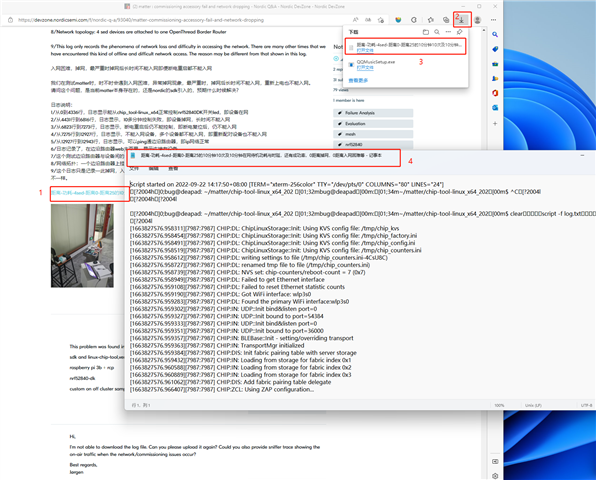This screenshot has height=480, width=596.
Task: Open file link under QQMusicSetup.exe
Action: point(365,68)
